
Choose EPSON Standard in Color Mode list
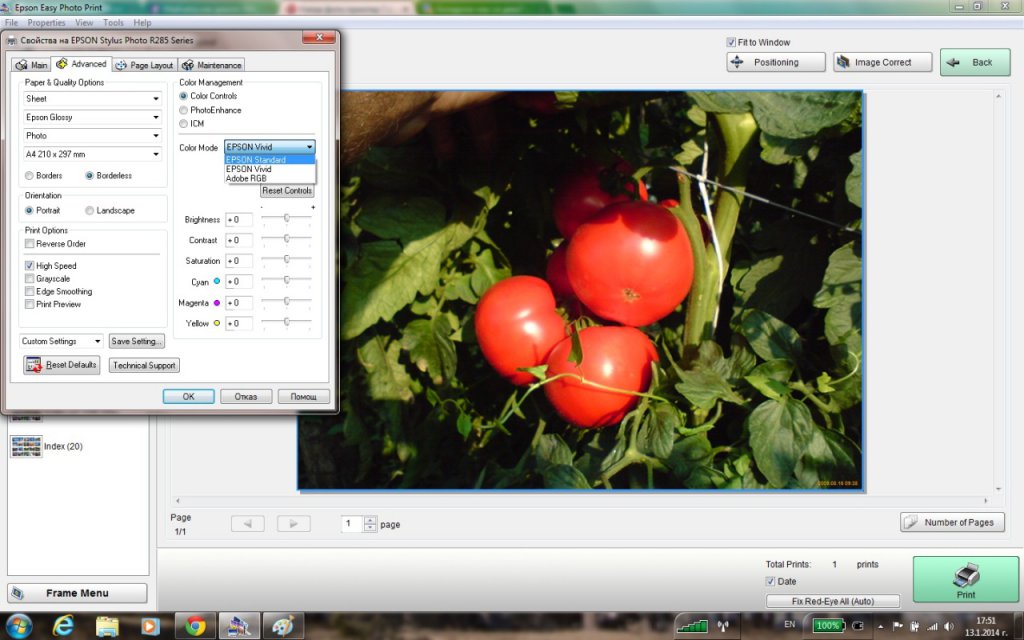(270, 159)
